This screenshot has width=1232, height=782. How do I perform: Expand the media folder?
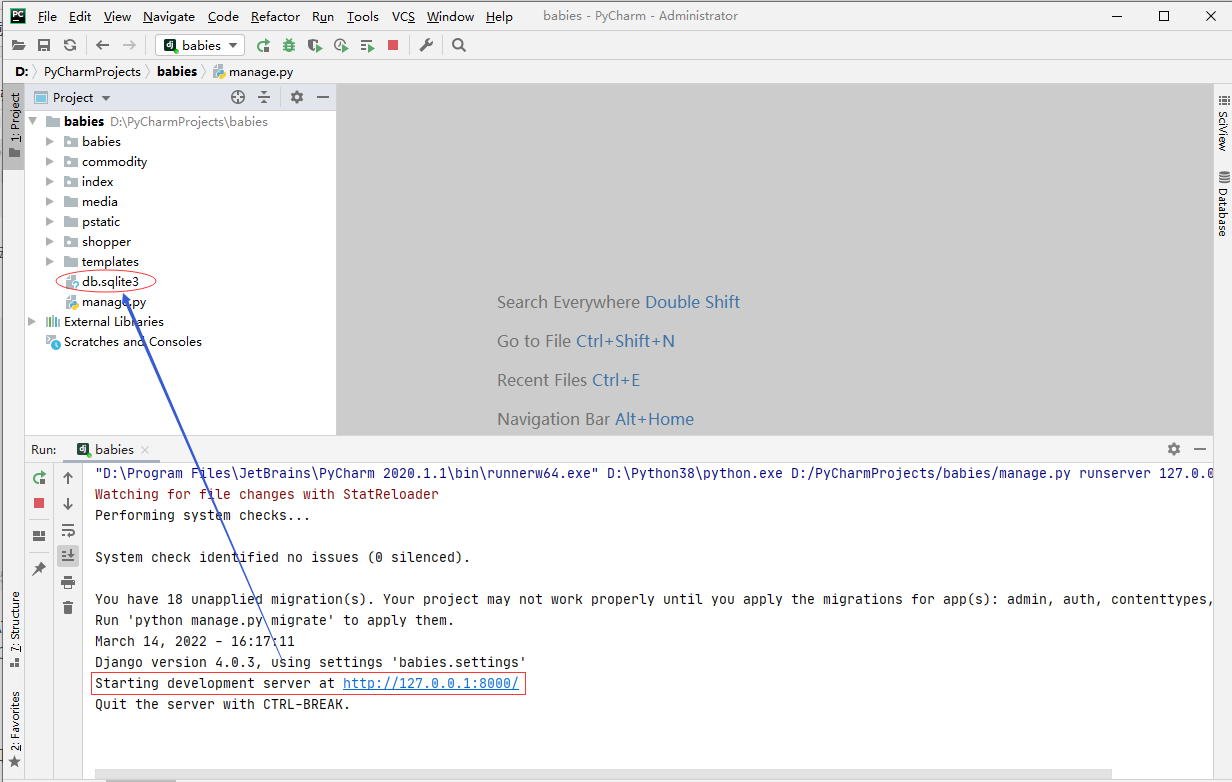coord(50,201)
